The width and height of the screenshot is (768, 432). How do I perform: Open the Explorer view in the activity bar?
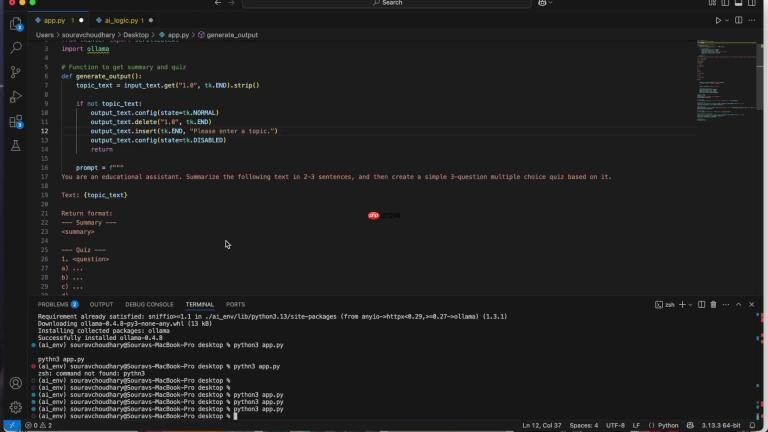click(16, 24)
